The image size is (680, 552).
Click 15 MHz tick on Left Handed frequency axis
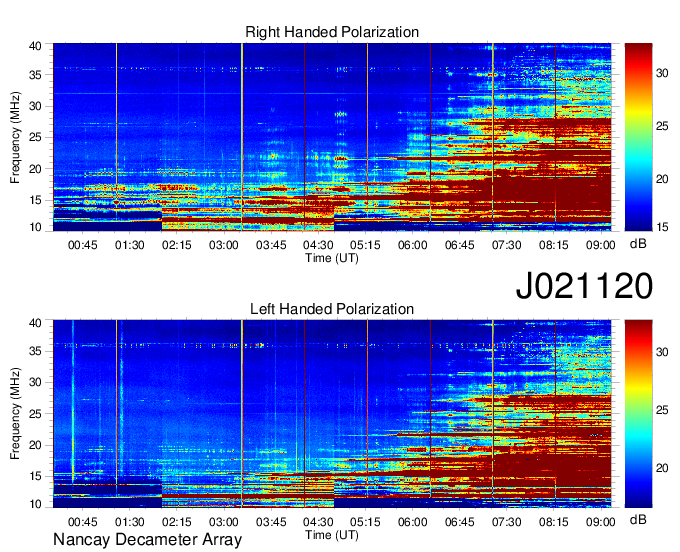click(x=36, y=477)
